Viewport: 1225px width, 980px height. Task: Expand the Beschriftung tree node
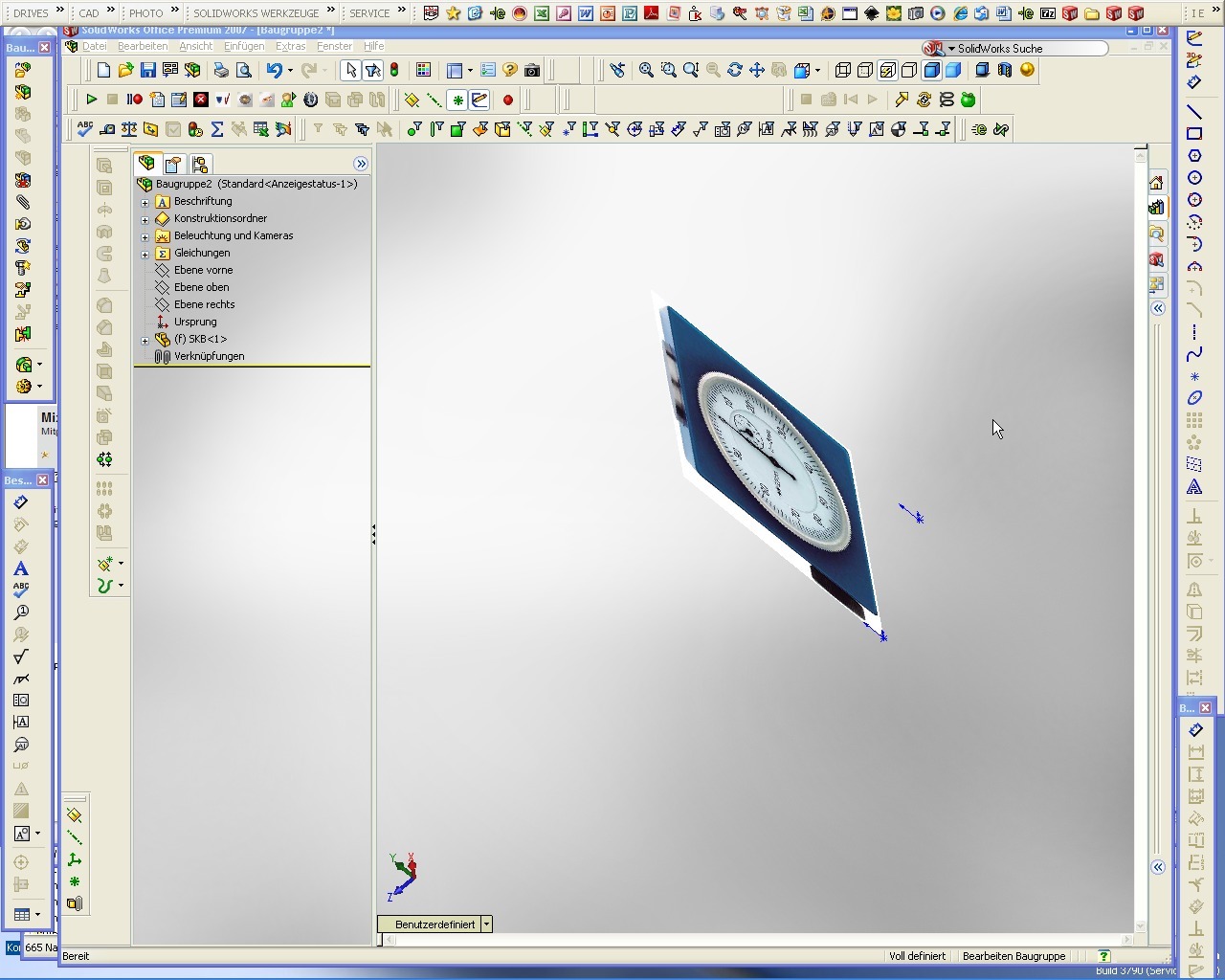(145, 202)
